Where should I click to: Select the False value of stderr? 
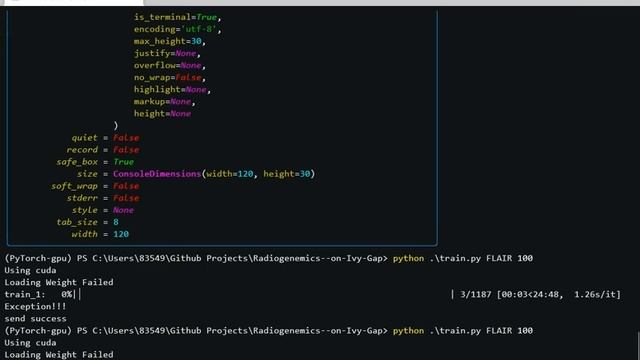coord(126,198)
